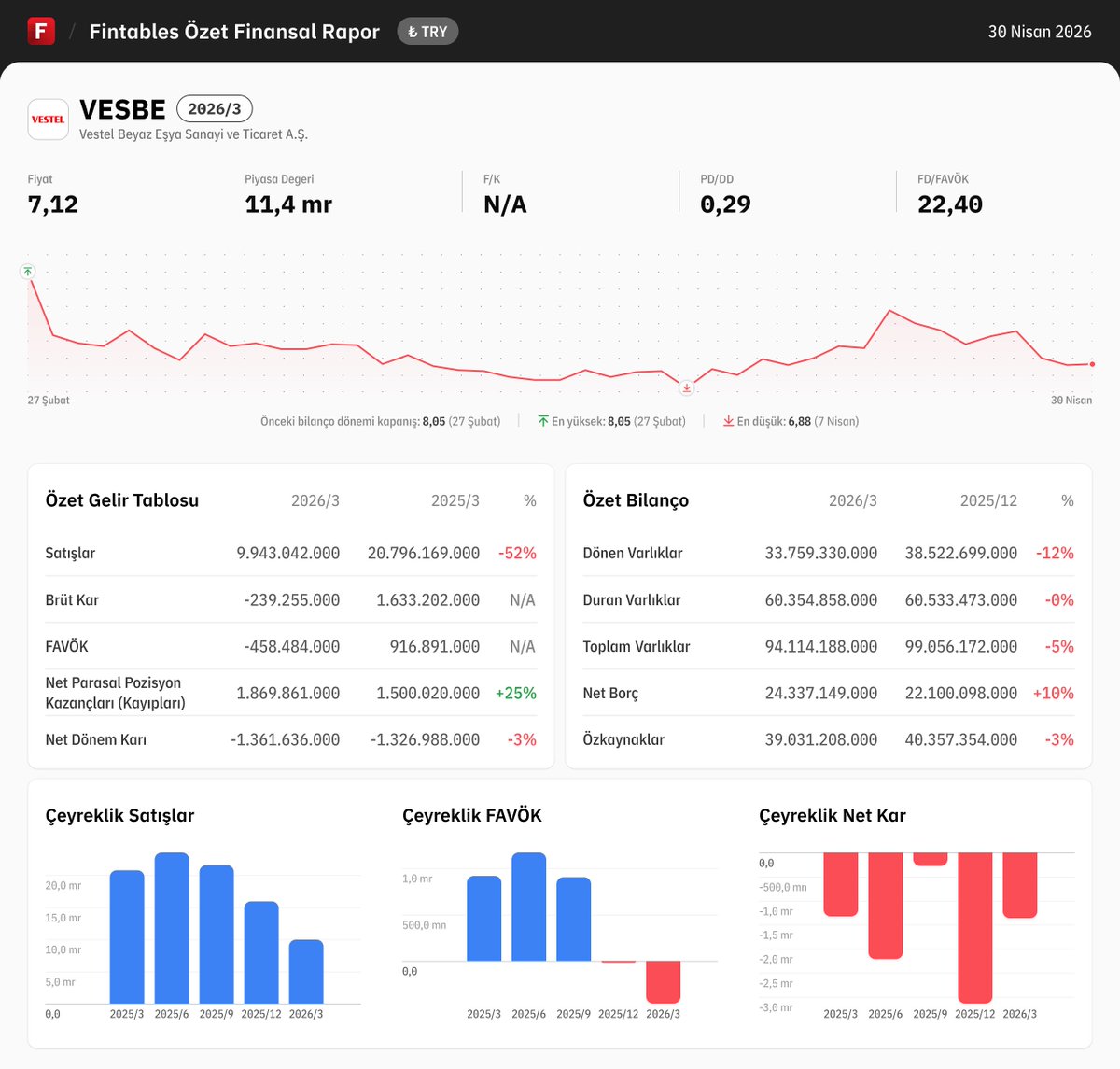
Task: Click Net Dönem Karı value -1.326.988.000
Action: (426, 739)
